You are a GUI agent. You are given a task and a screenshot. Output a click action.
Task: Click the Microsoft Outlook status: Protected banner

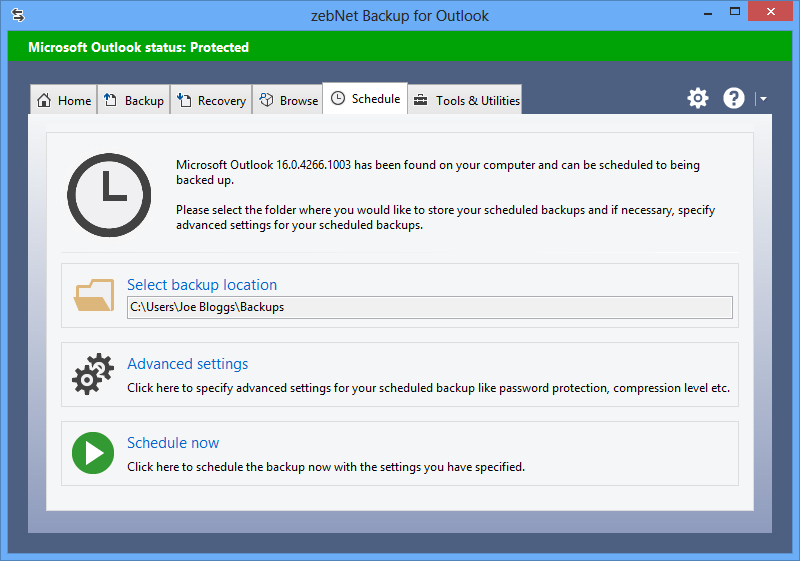pyautogui.click(x=400, y=46)
